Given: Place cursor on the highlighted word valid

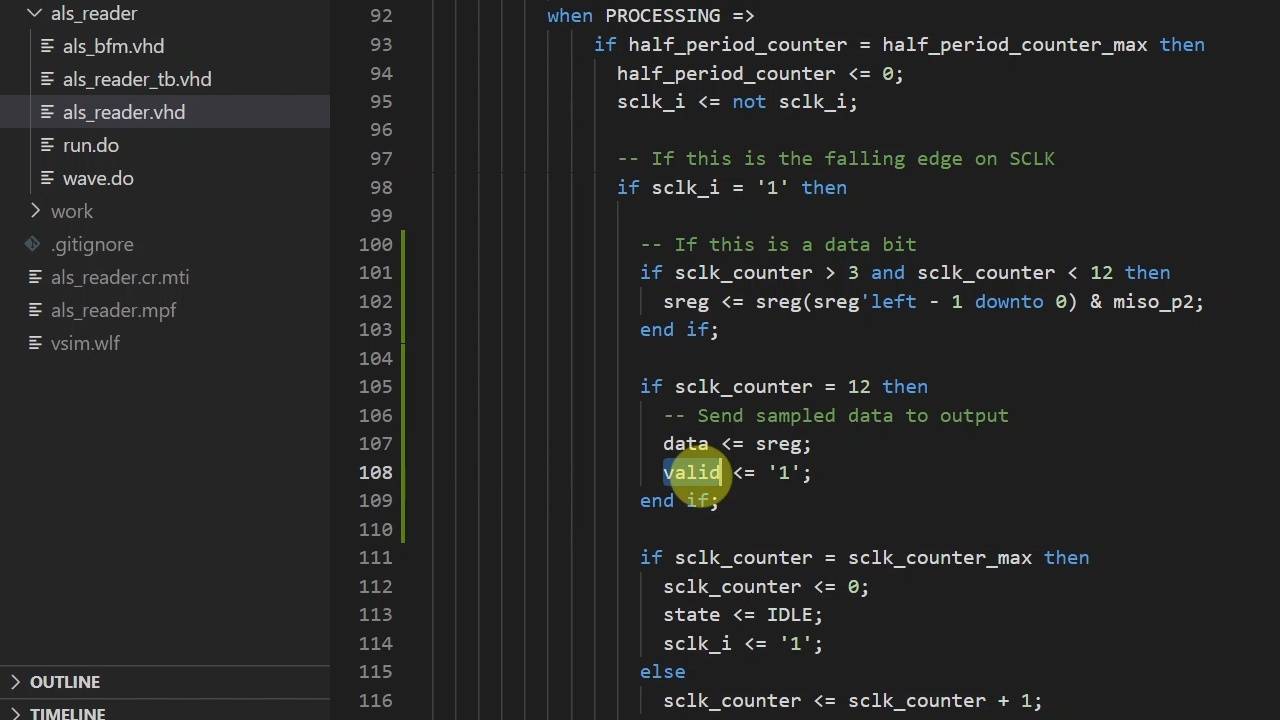Looking at the screenshot, I should [x=692, y=472].
